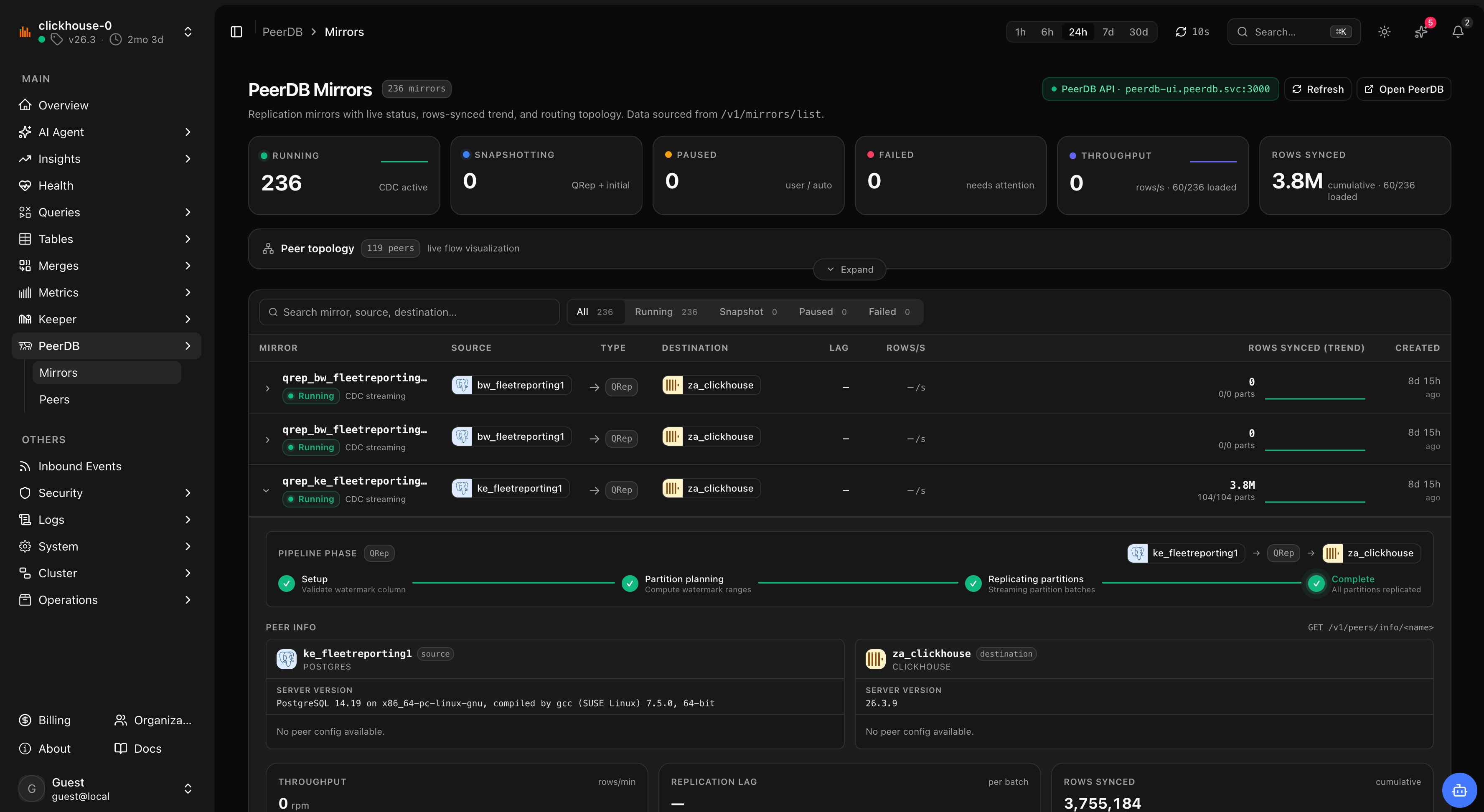Click the clickhouse-0 bar chart logo
This screenshot has height=812, width=1484.
pos(25,32)
